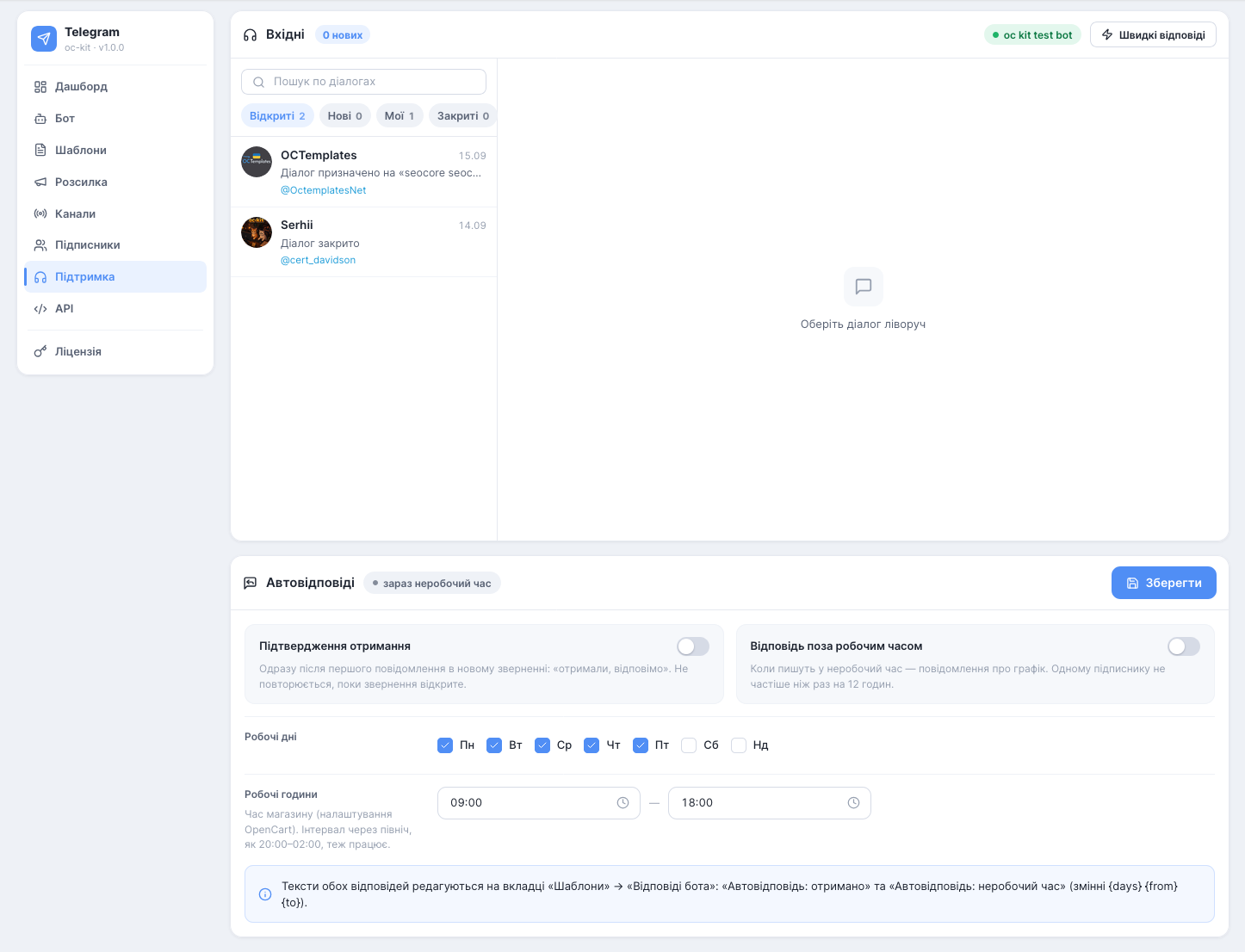Uncheck the Чт working day checkbox
The image size is (1245, 952).
coord(592,745)
